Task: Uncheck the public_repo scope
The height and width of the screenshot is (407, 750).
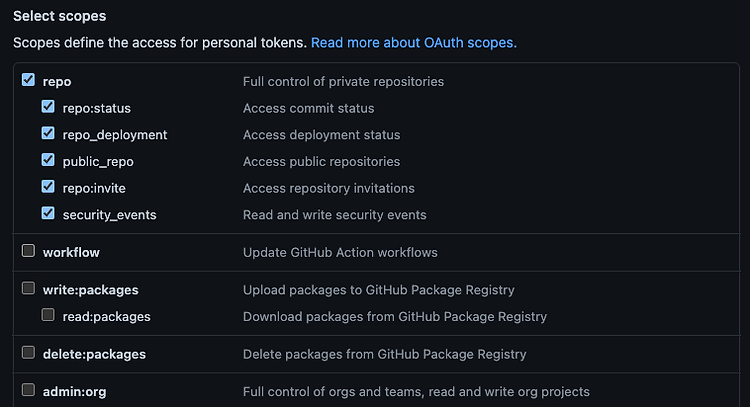Action: click(48, 160)
